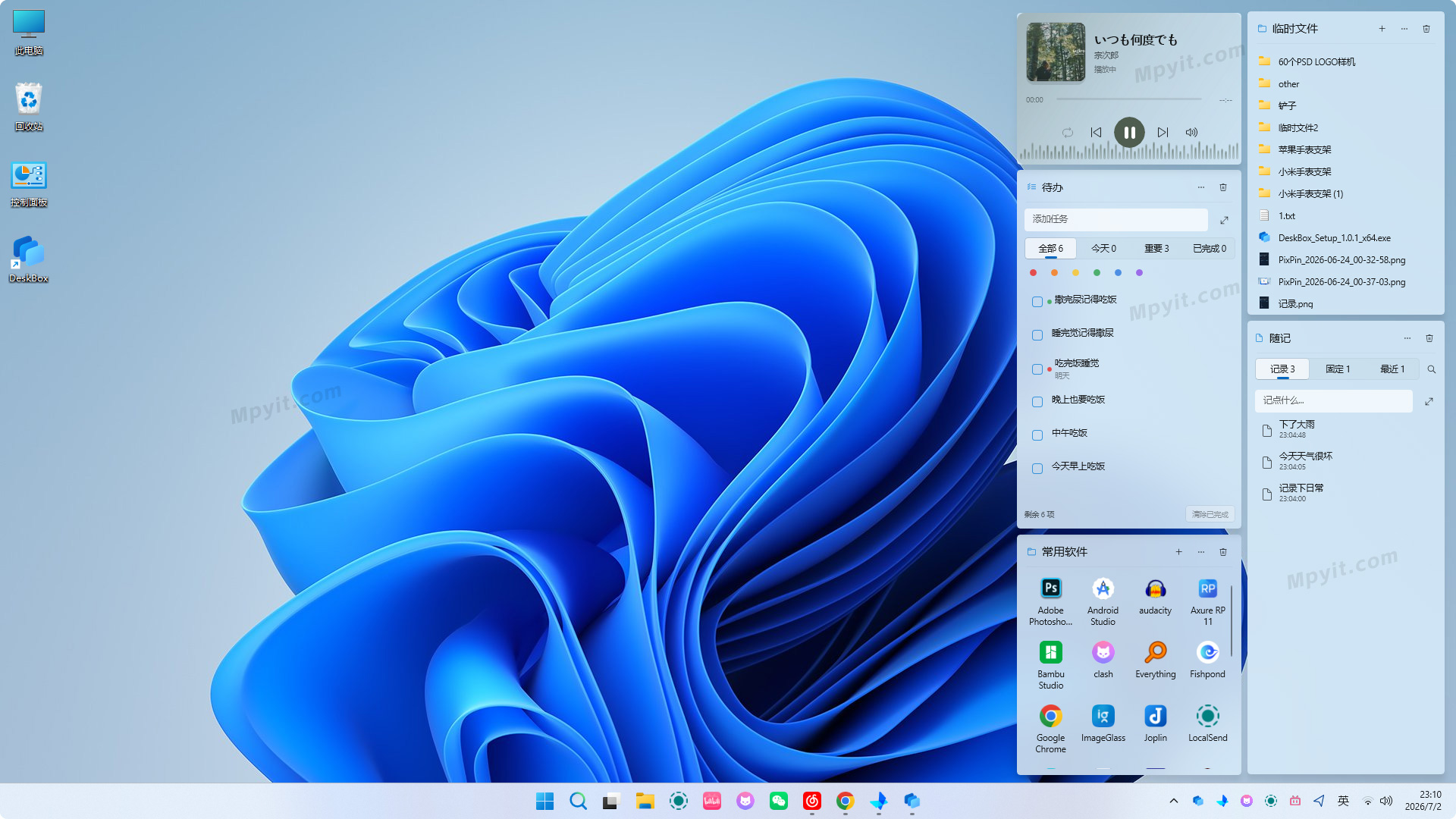Screen dimensions: 1456x819
Task: Check the task 中午吃饭
Action: (1037, 435)
